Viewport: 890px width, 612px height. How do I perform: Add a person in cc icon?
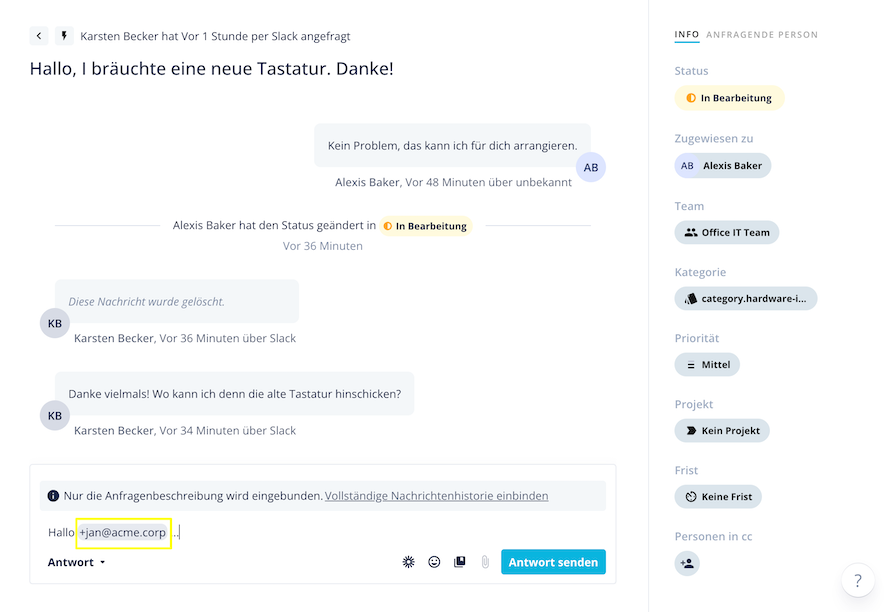point(687,563)
